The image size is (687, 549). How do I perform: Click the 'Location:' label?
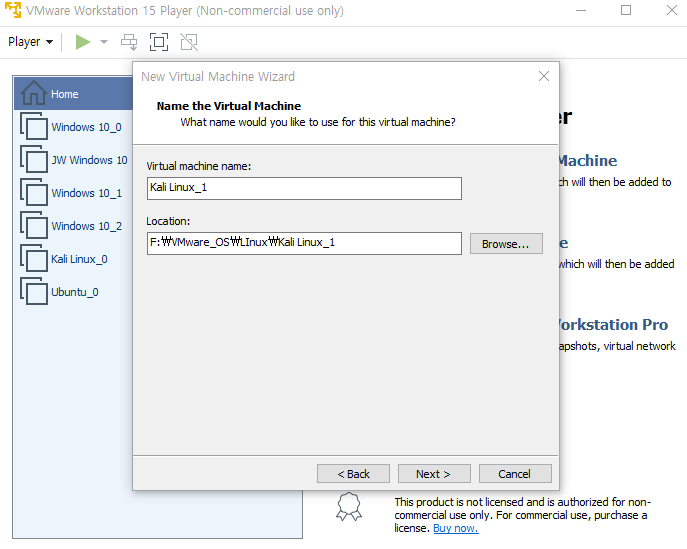tap(168, 221)
